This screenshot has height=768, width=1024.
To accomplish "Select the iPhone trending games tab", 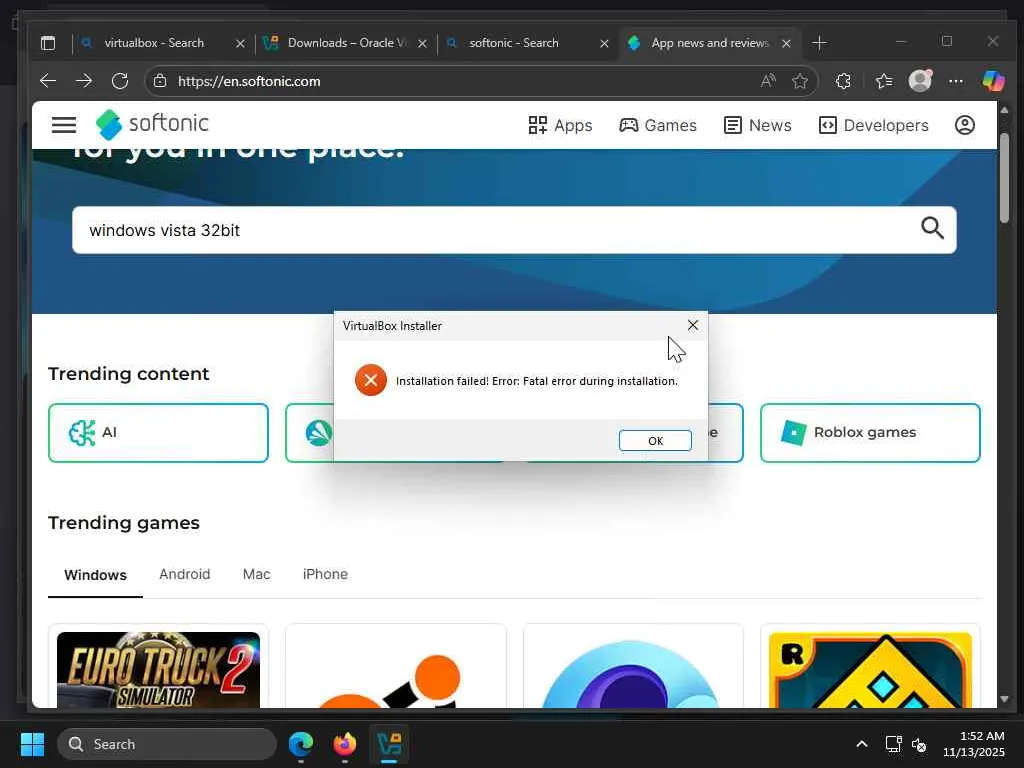I will point(325,574).
